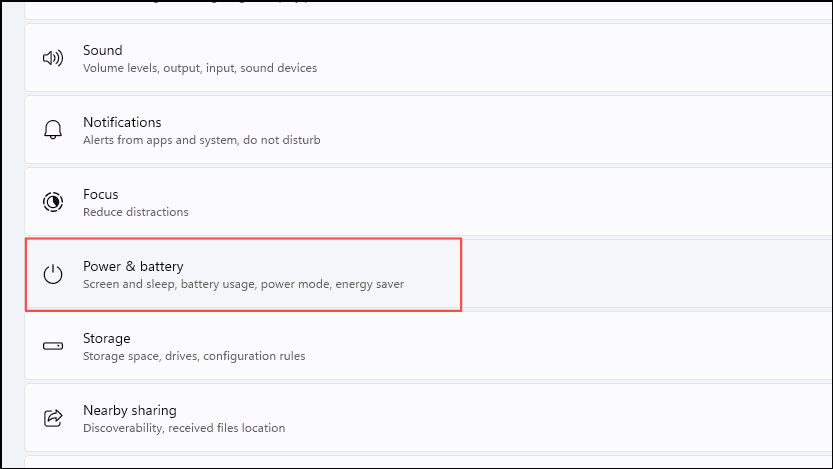Open the Focus settings page
The width and height of the screenshot is (833, 469).
[428, 202]
